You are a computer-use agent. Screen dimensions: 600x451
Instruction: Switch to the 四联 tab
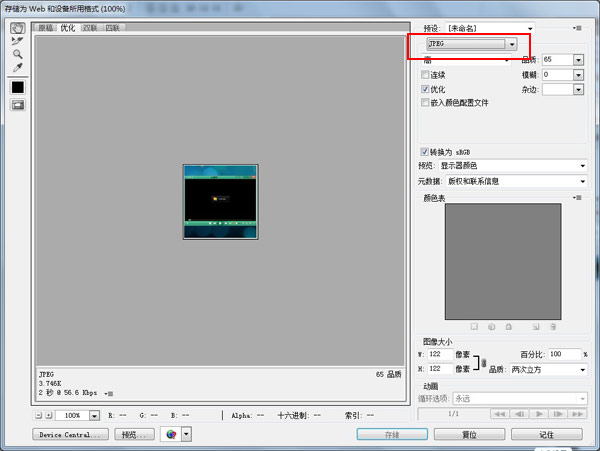point(112,28)
